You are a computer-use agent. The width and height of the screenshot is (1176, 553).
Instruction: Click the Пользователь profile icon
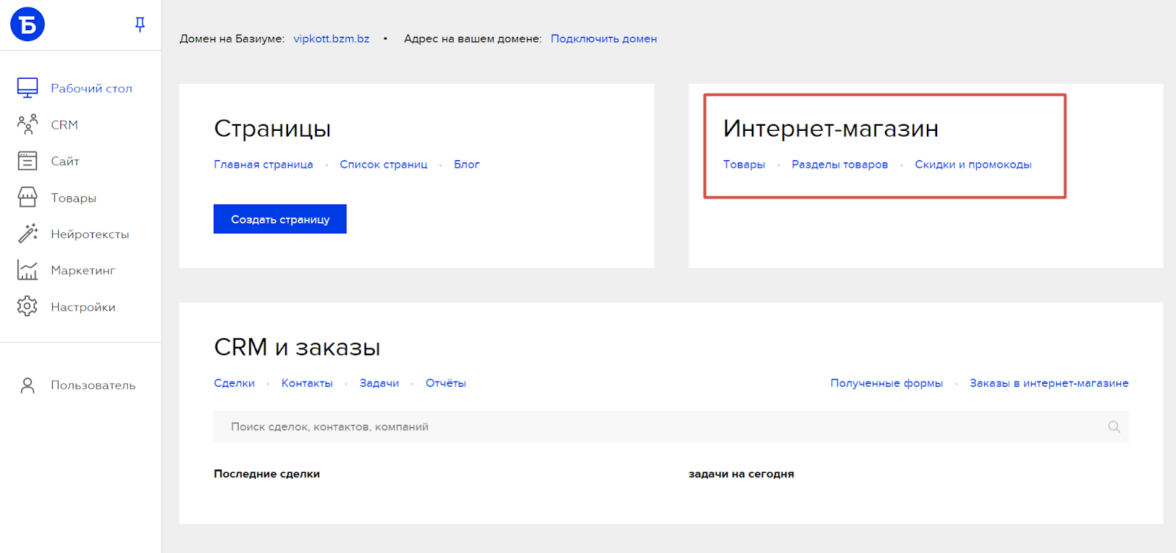[28, 385]
